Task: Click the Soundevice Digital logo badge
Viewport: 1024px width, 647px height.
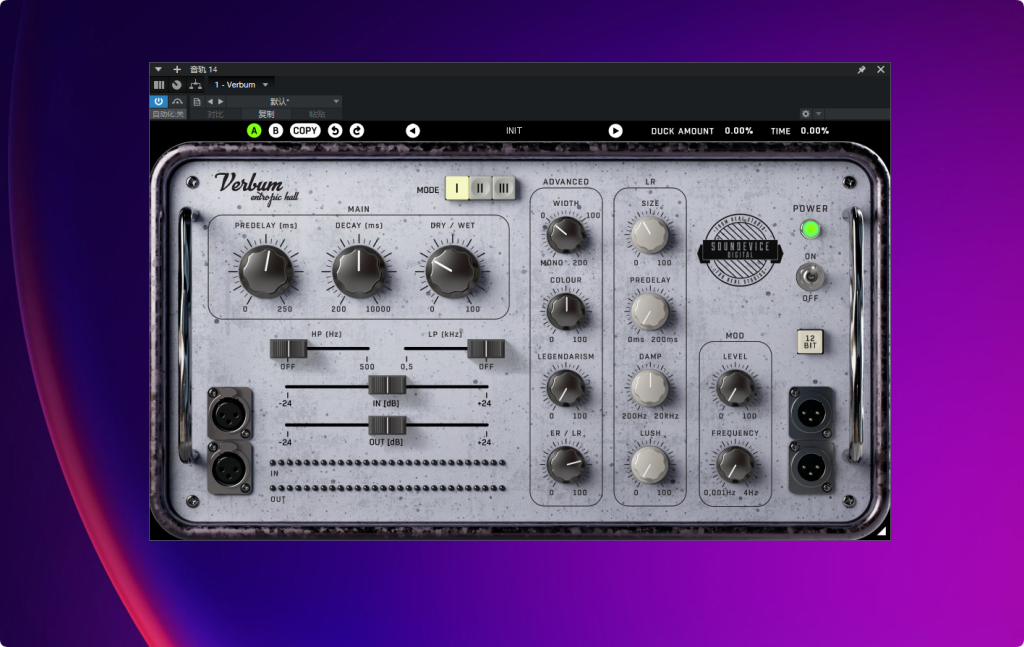Action: click(x=740, y=249)
